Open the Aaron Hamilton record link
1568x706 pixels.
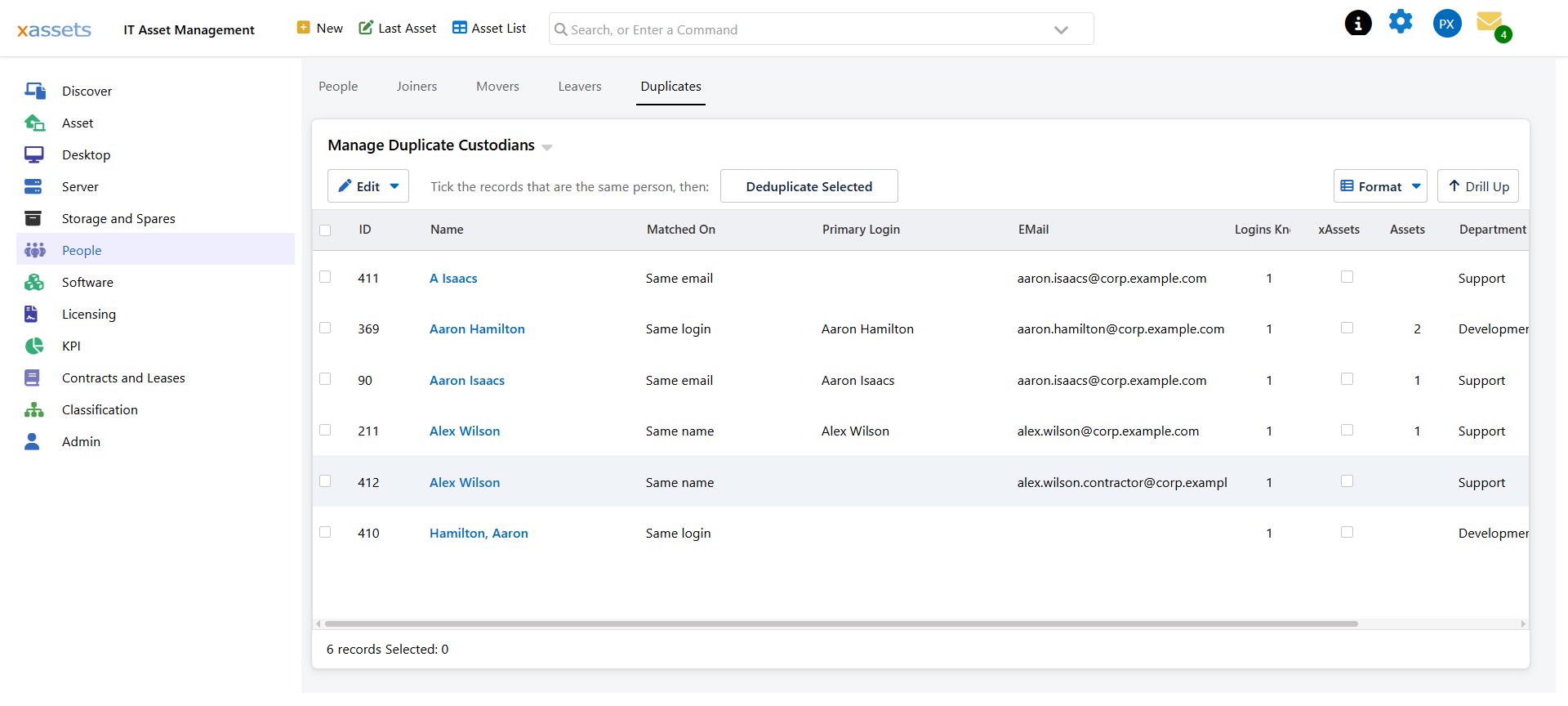pyautogui.click(x=477, y=328)
